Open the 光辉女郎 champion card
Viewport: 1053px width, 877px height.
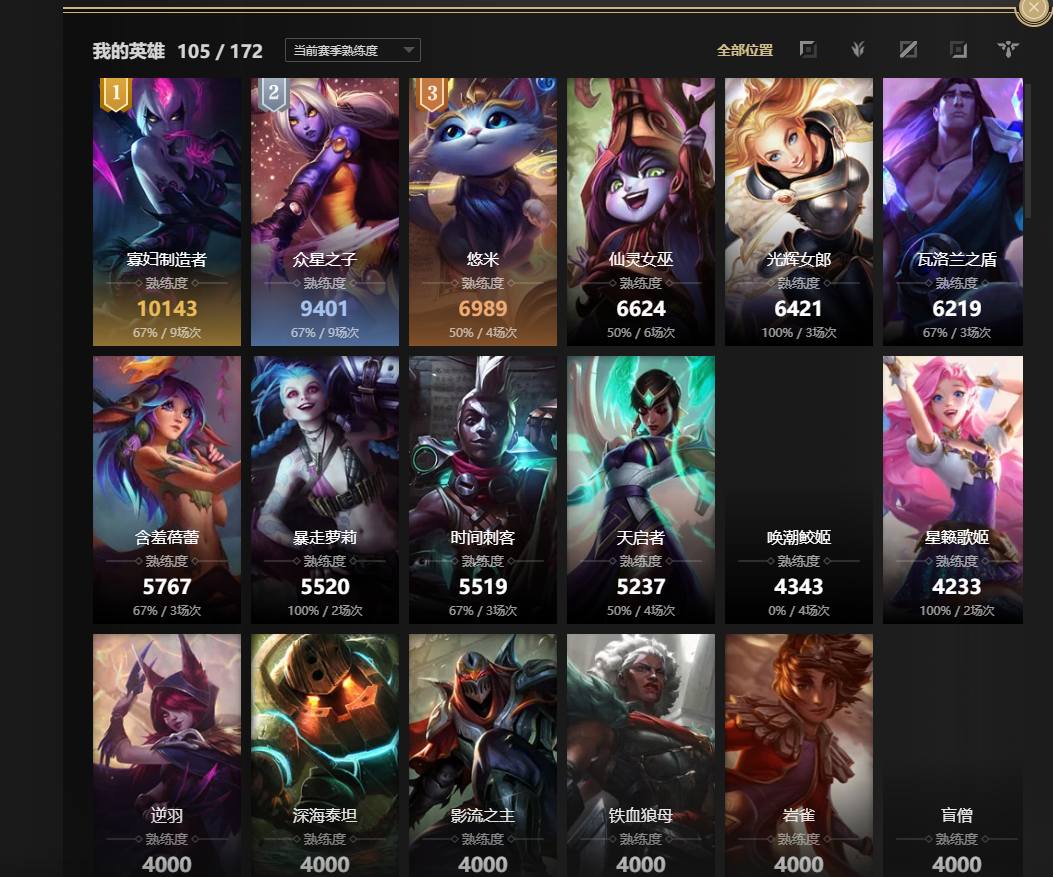(798, 212)
